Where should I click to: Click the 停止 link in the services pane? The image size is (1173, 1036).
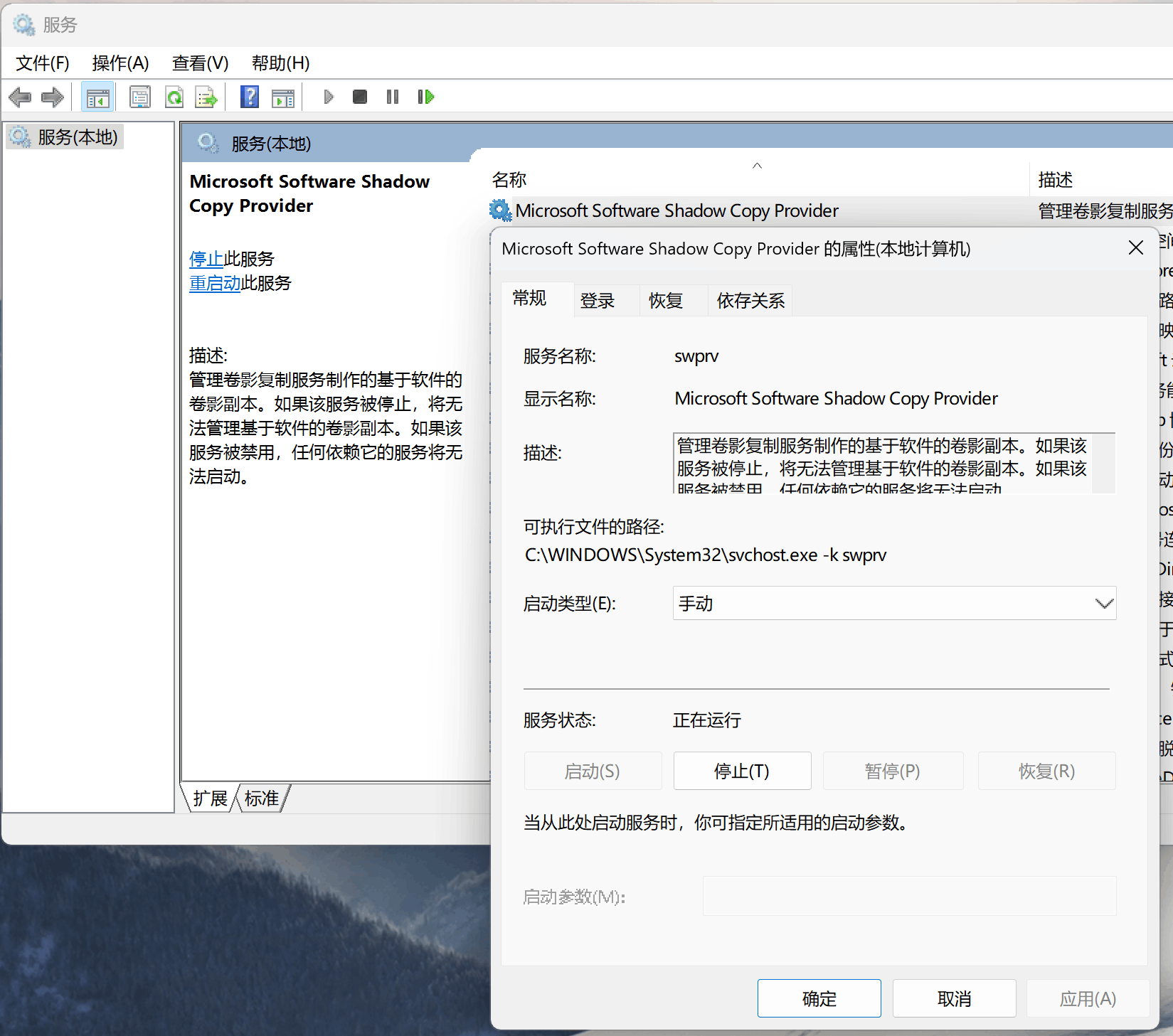(206, 259)
